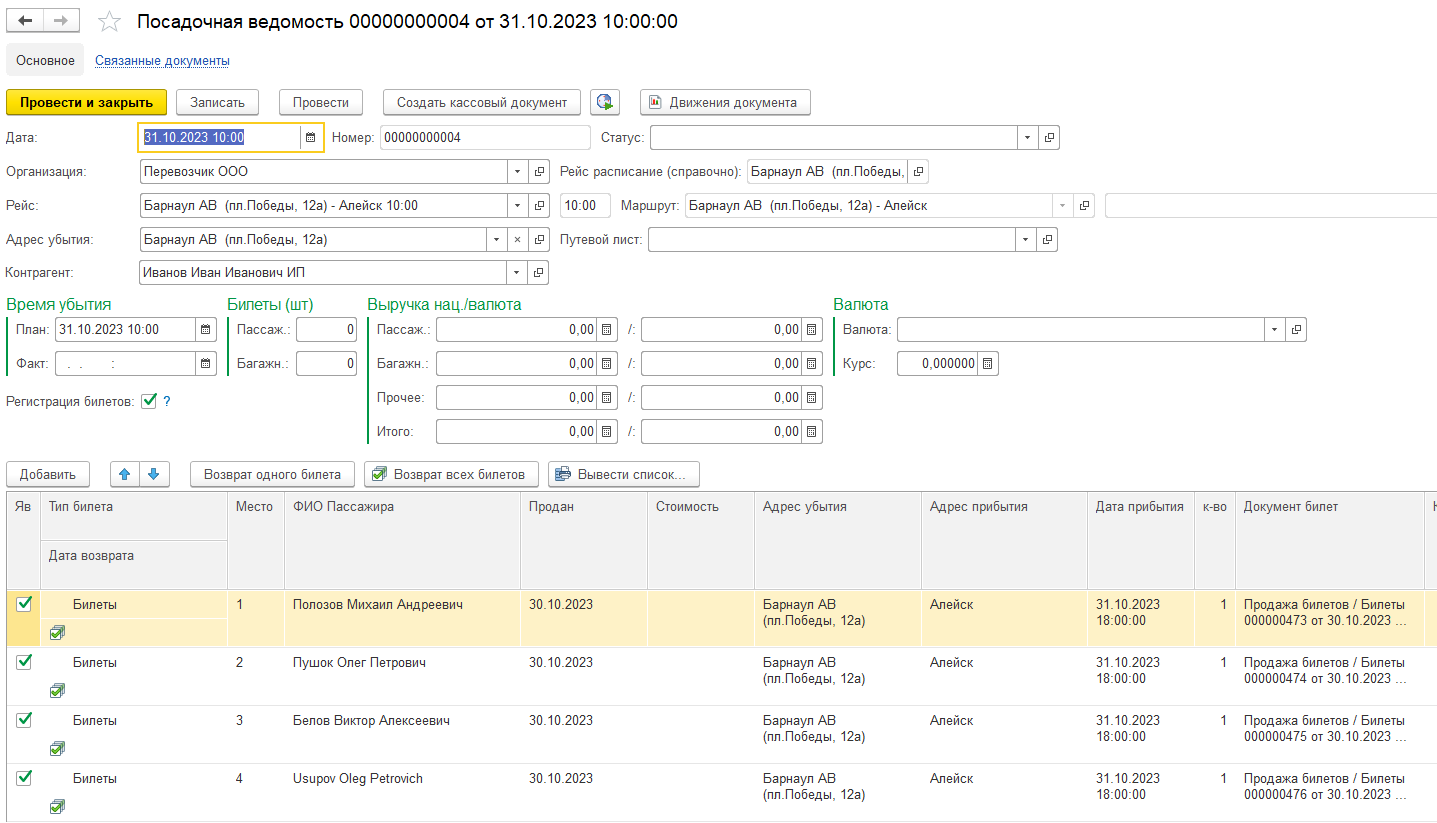Click Провести и закрыть button
The height and width of the screenshot is (823, 1437).
(x=86, y=102)
